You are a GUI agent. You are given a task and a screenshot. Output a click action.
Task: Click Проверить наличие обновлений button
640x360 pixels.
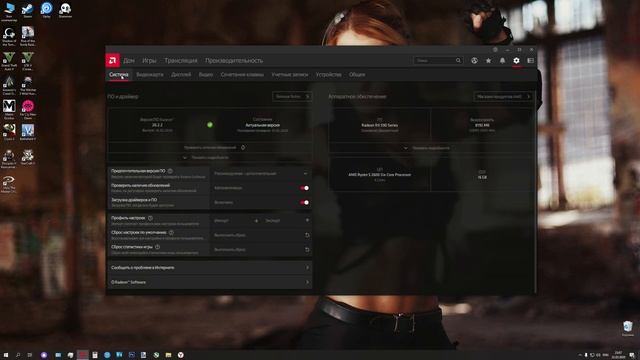(x=210, y=147)
